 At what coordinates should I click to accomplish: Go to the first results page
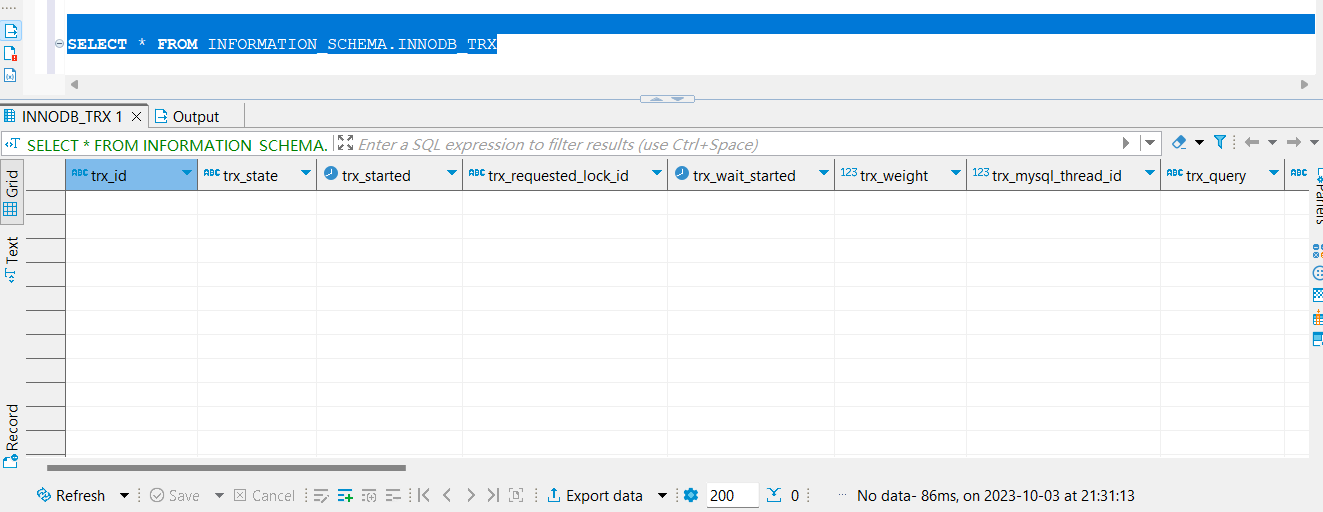tap(423, 495)
